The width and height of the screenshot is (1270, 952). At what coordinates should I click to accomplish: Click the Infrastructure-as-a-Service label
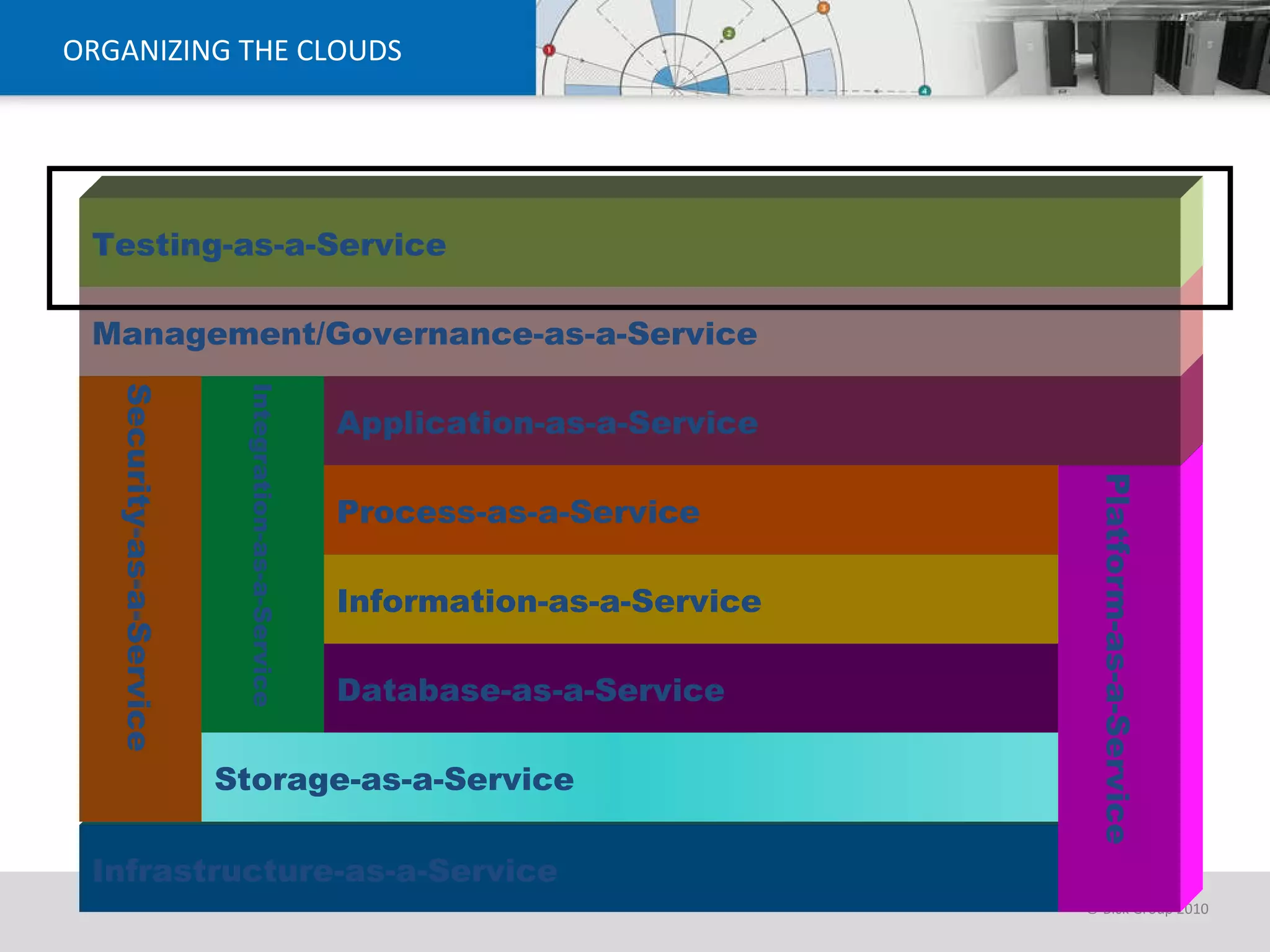coord(325,871)
